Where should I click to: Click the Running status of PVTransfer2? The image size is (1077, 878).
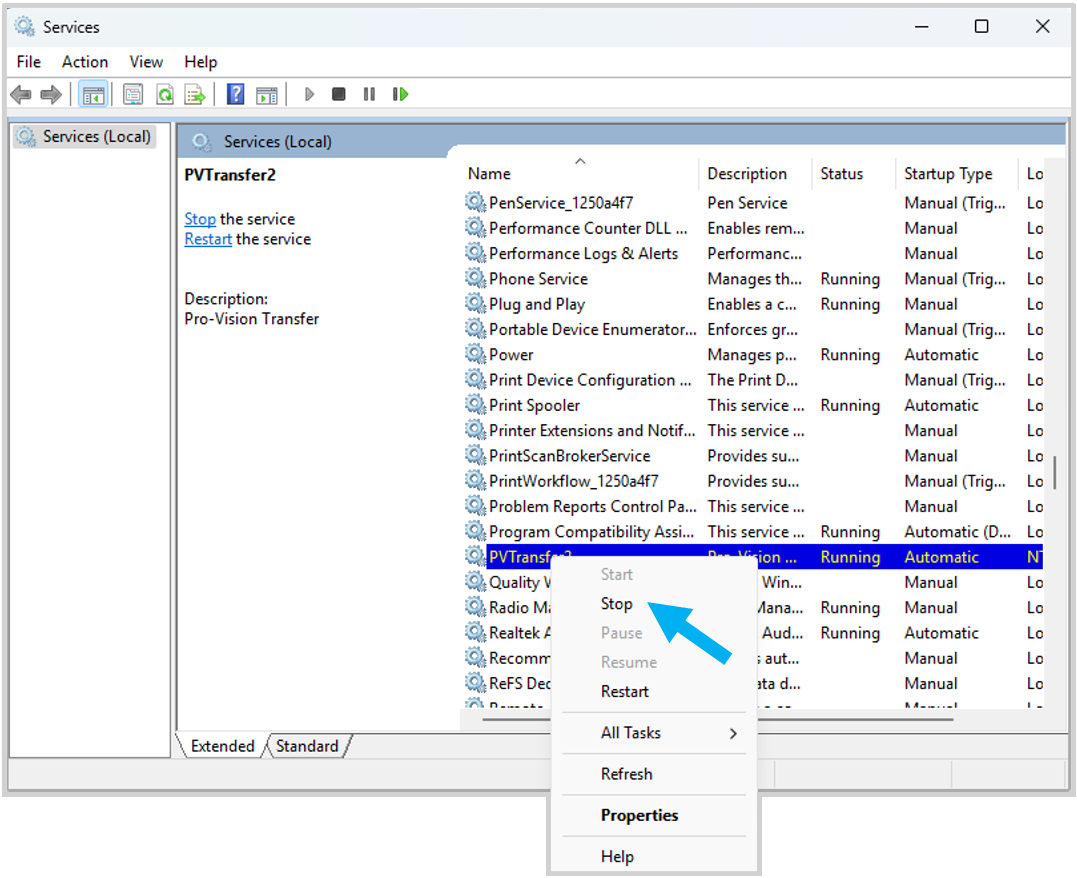click(850, 557)
